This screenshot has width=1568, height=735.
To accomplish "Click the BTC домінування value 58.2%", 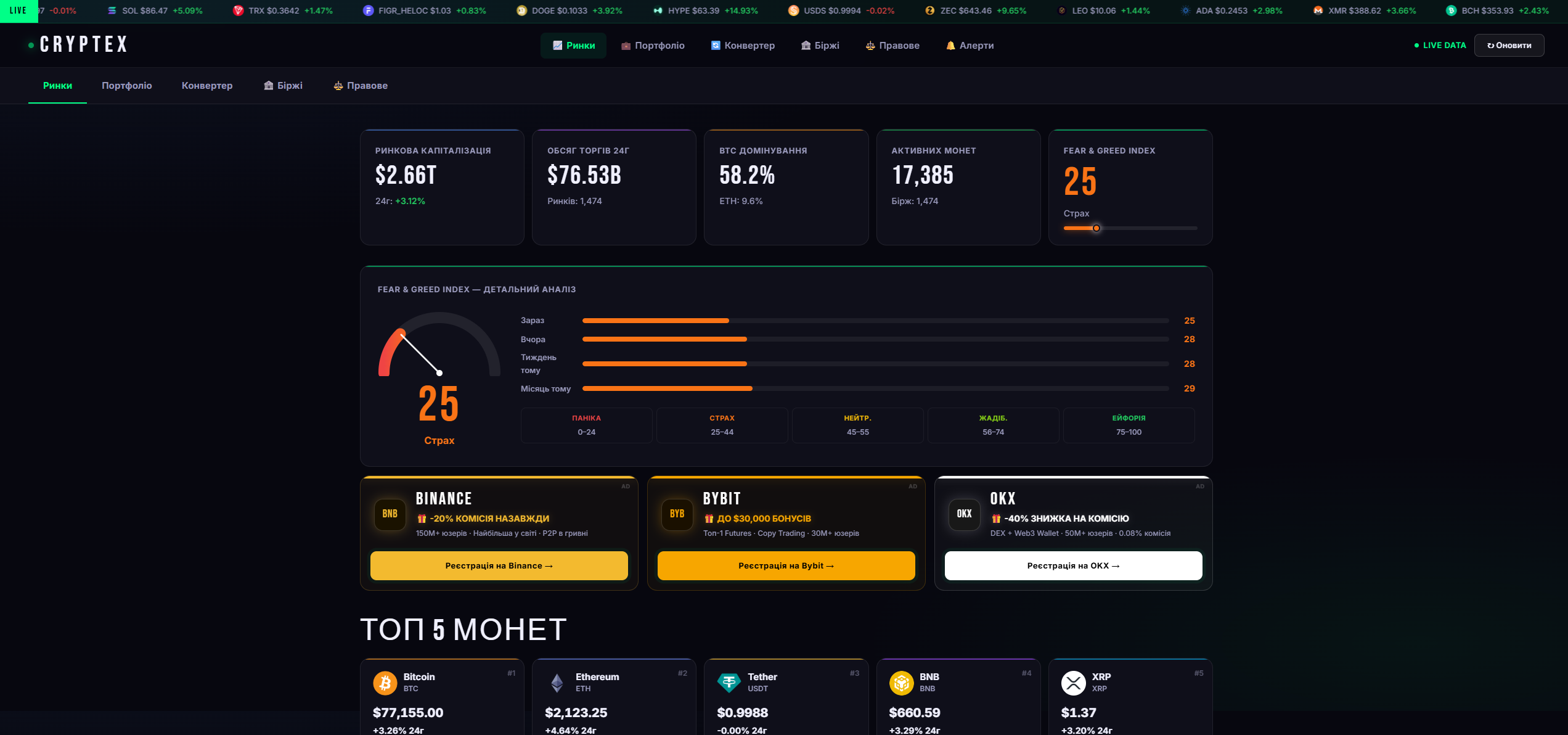I will [x=747, y=175].
